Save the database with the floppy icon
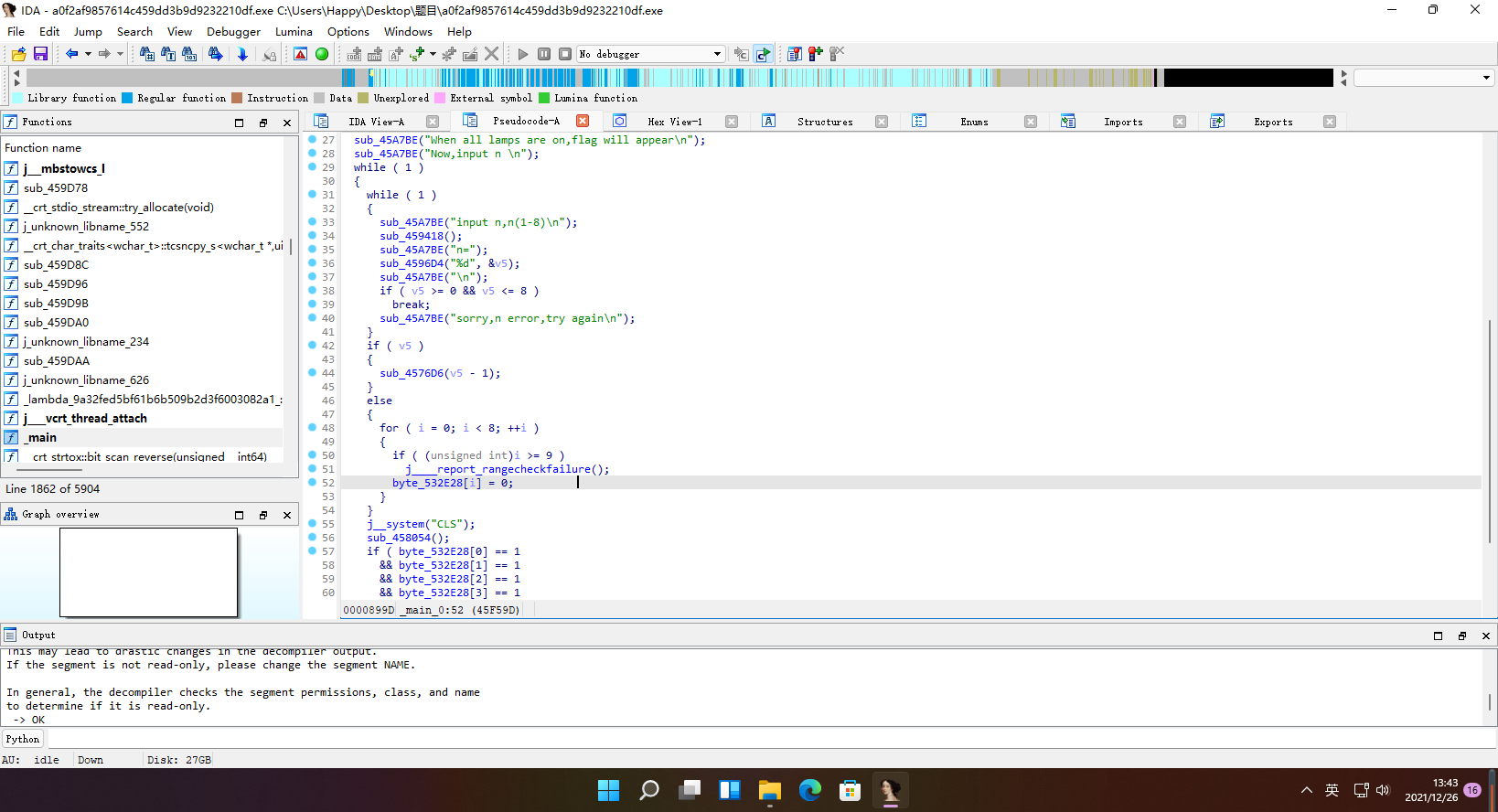The width and height of the screenshot is (1498, 812). [x=40, y=54]
